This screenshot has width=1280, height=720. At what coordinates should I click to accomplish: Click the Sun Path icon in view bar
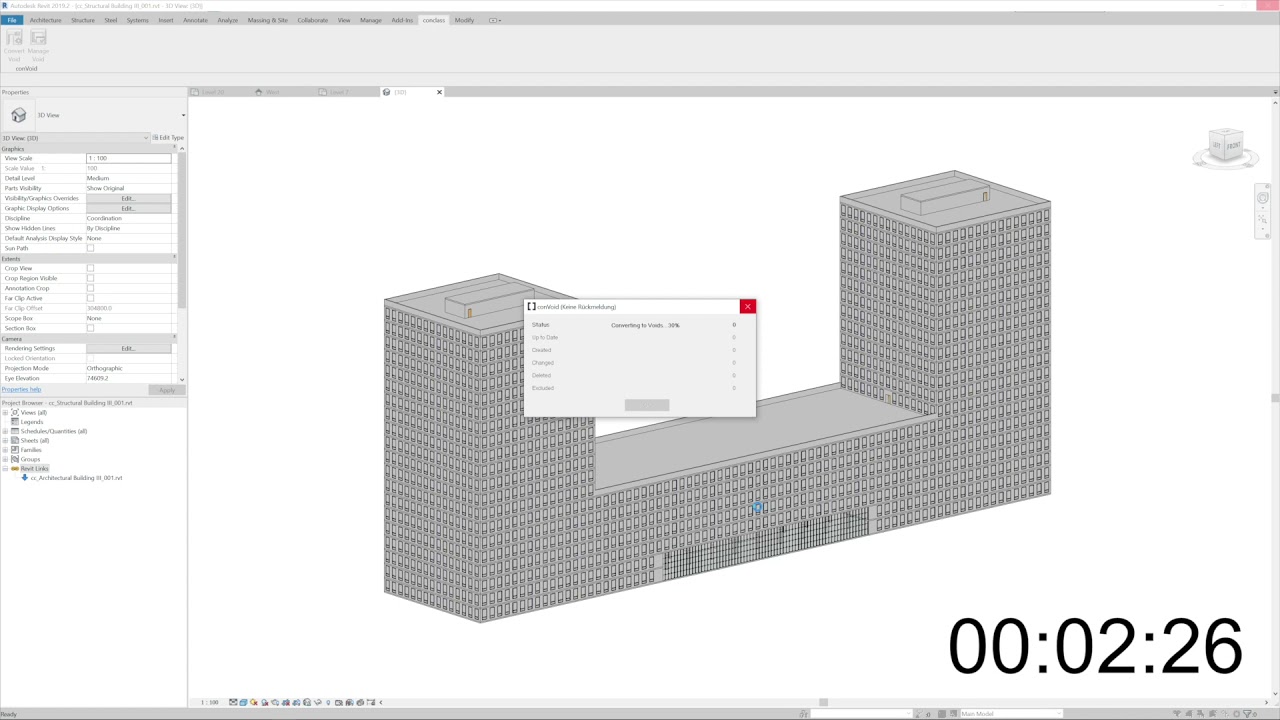254,702
